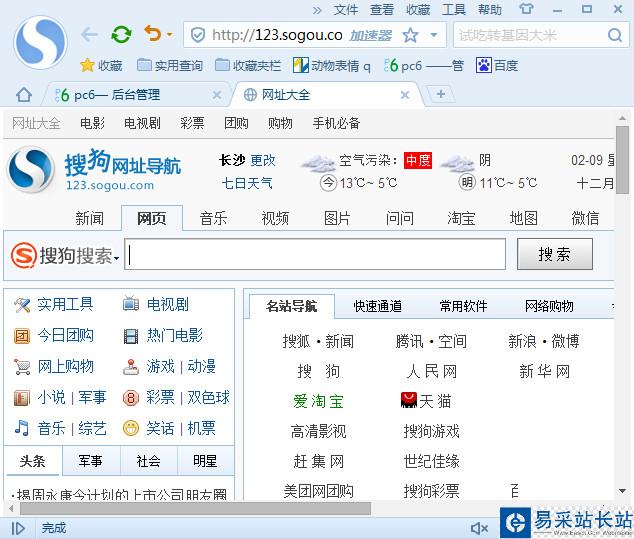Reload page with green refresh icon
The image size is (634, 539).
coord(121,34)
